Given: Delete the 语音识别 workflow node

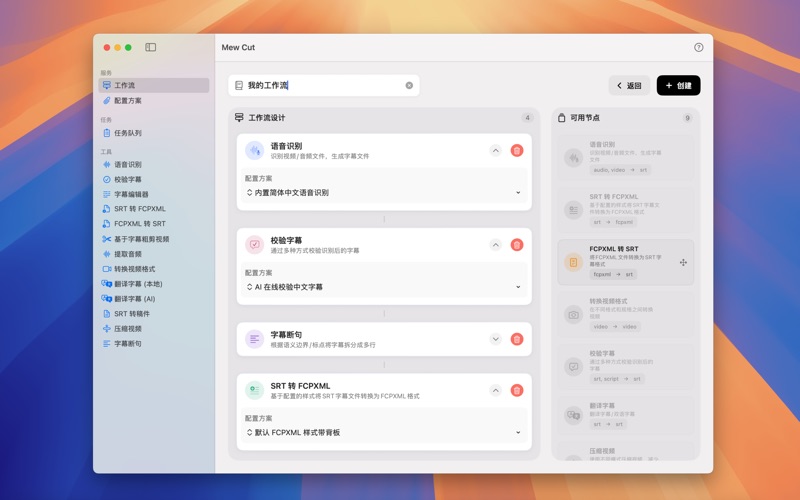Looking at the screenshot, I should [517, 151].
